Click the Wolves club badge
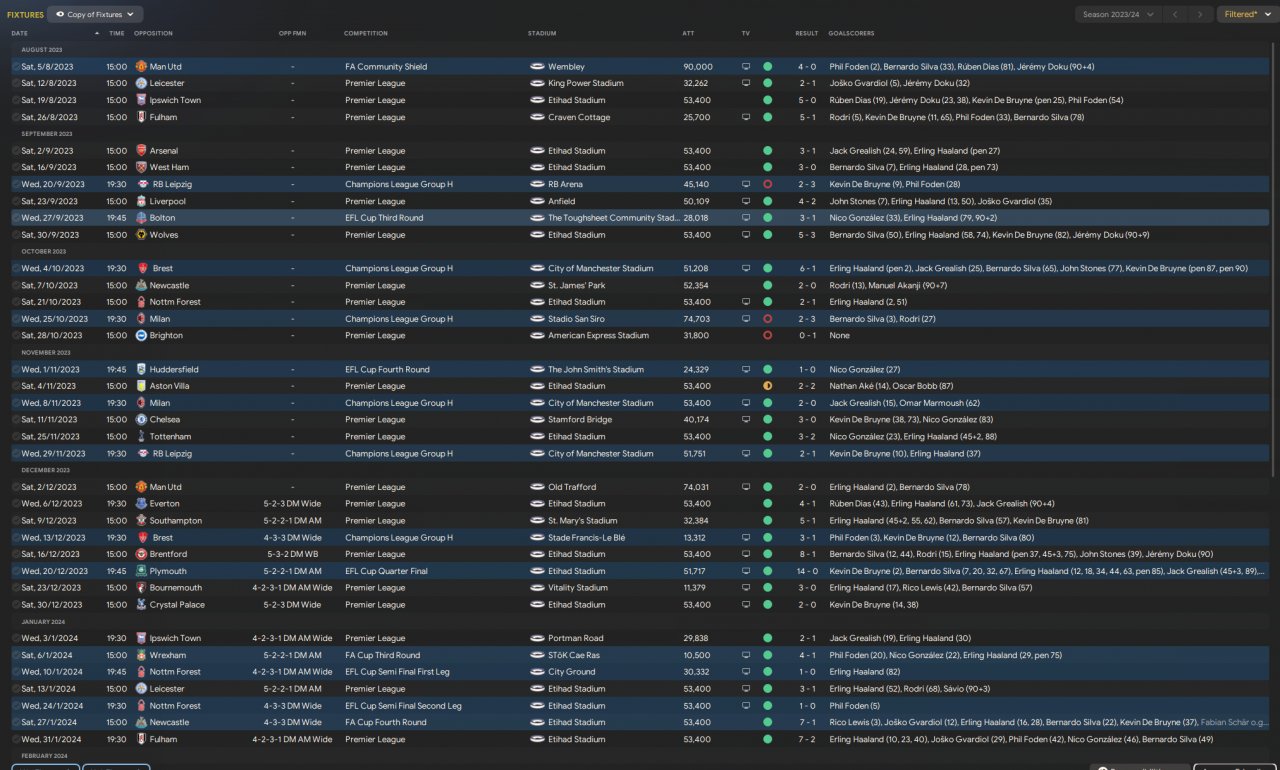Screen dimensions: 1280x770 pyautogui.click(x=141, y=235)
